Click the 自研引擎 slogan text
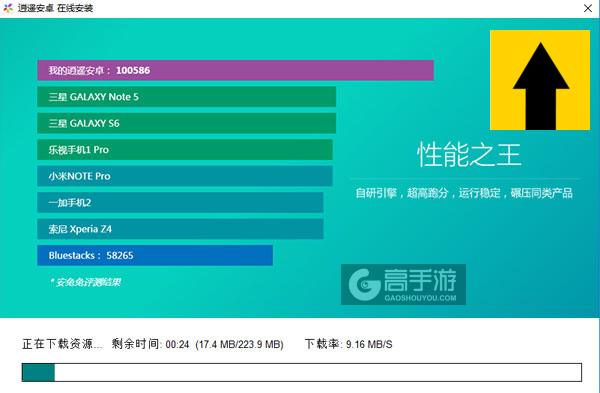The width and height of the screenshot is (600, 393). pos(464,193)
